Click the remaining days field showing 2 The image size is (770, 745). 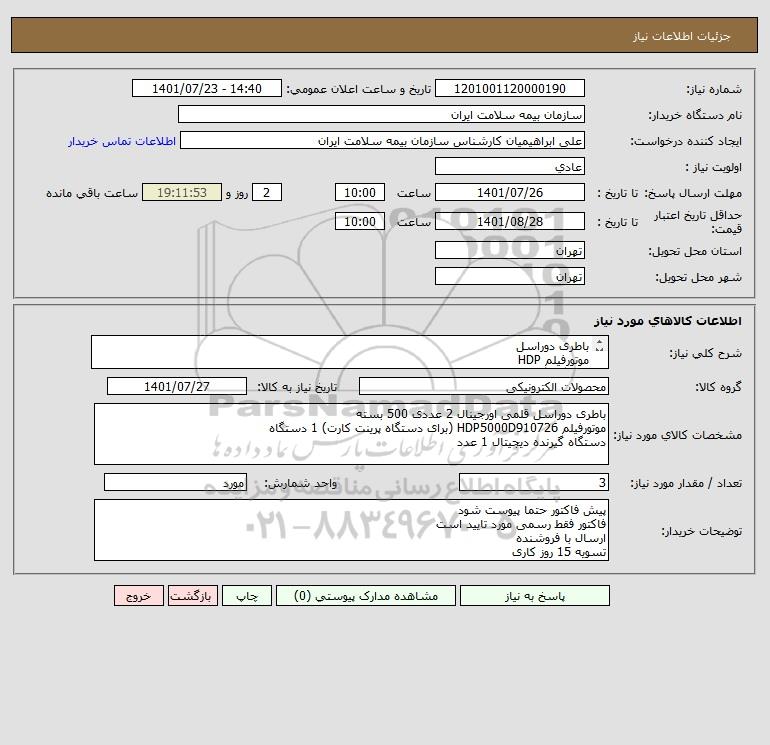click(x=267, y=193)
